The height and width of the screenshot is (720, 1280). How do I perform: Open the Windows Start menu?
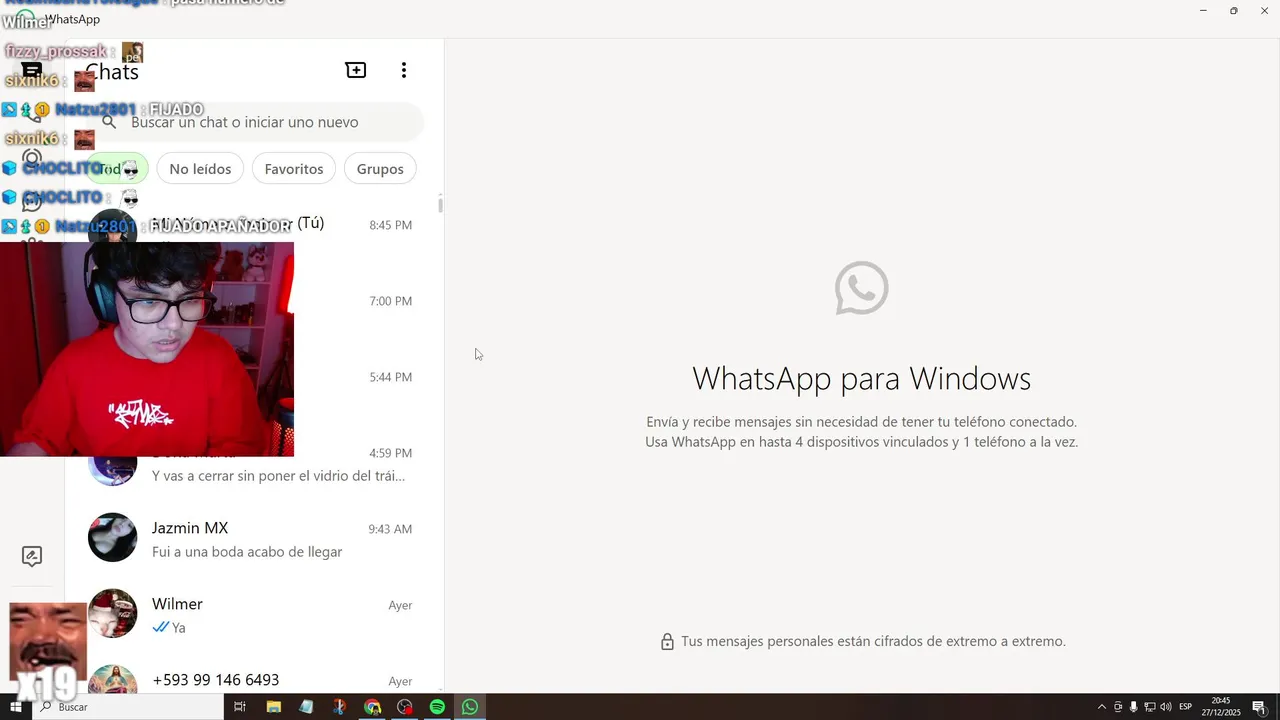(x=15, y=707)
